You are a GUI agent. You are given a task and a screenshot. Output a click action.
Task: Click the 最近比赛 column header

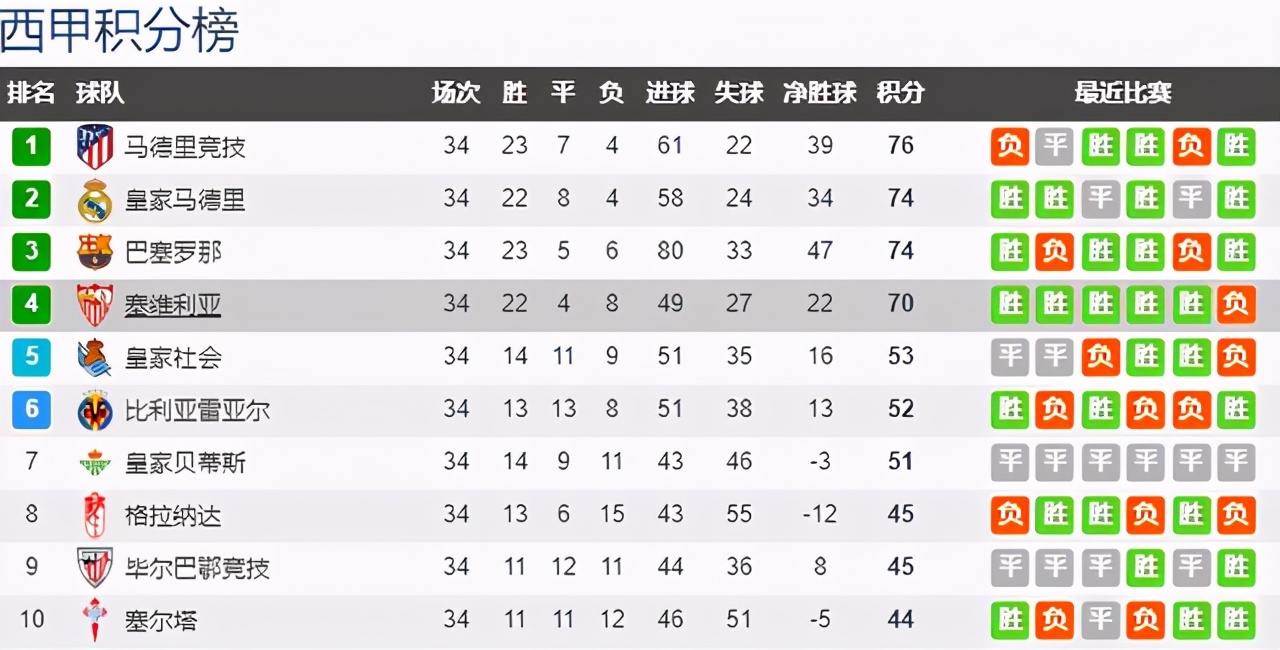1123,93
